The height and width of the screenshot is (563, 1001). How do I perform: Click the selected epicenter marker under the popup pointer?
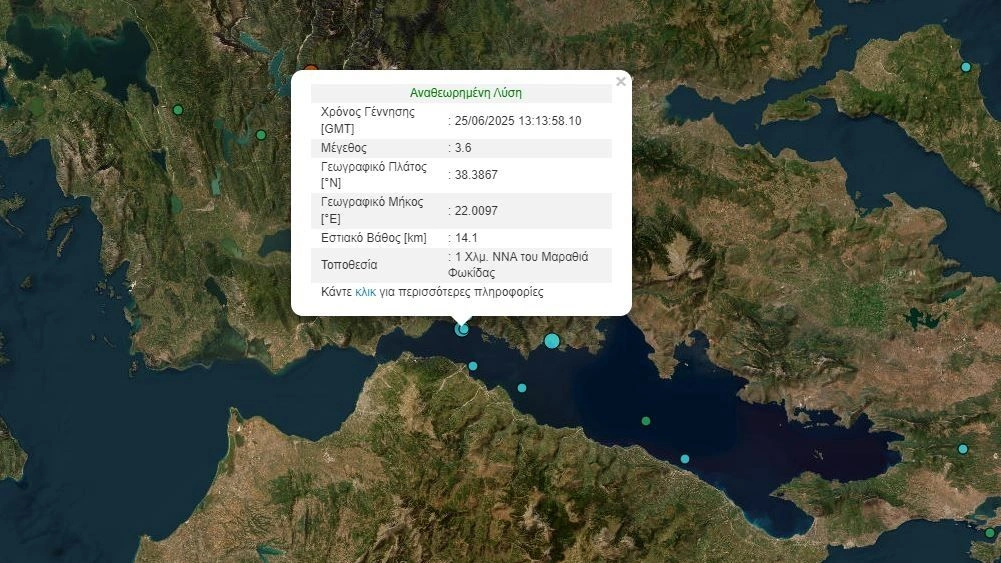[462, 328]
